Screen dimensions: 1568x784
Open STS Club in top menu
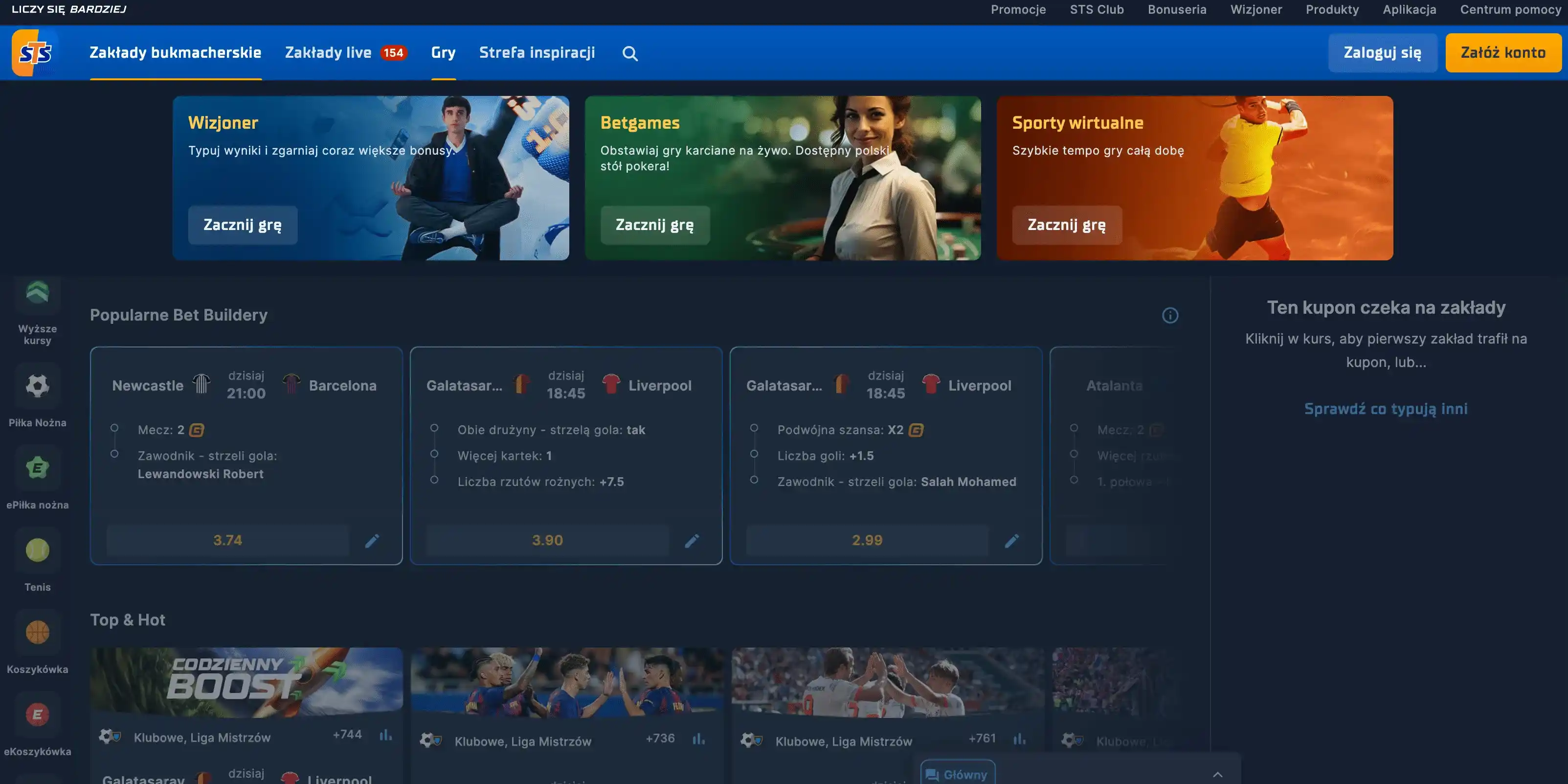[x=1097, y=10]
